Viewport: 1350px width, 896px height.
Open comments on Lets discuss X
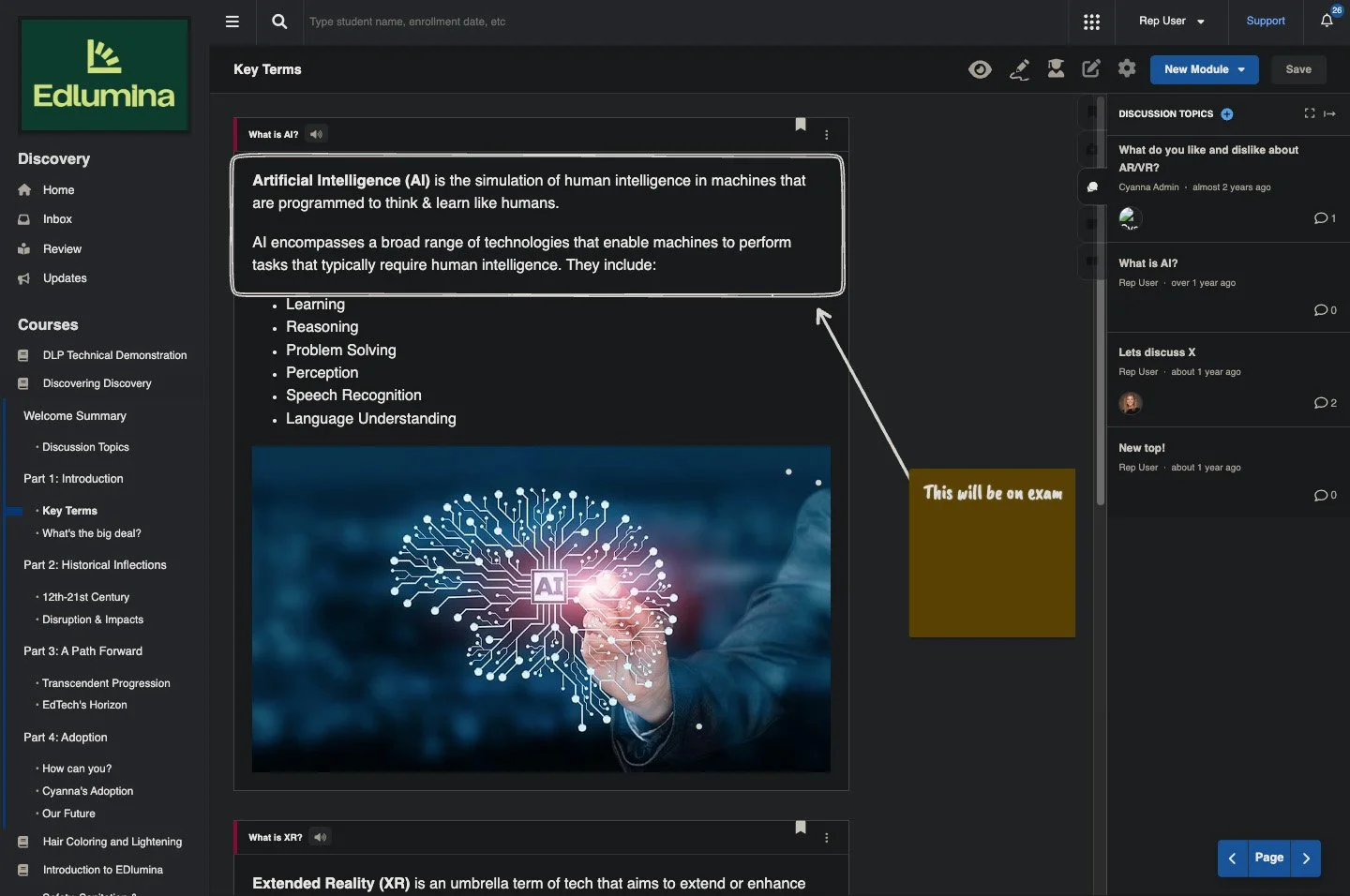coord(1325,403)
